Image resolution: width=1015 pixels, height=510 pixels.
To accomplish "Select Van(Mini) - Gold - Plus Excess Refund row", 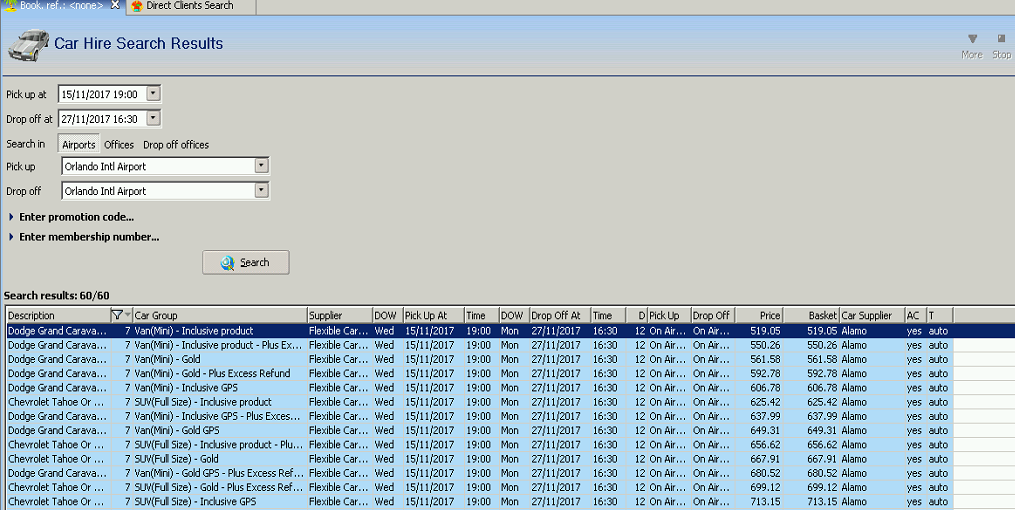I will pos(480,373).
